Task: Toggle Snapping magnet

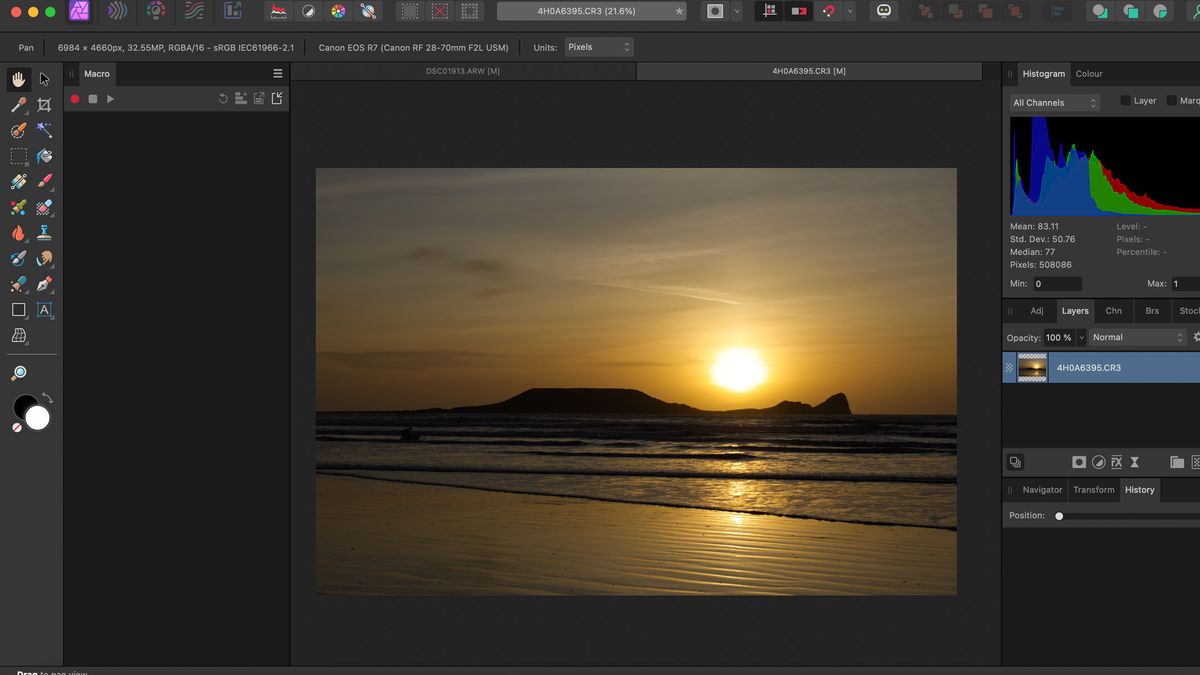Action: tap(828, 12)
